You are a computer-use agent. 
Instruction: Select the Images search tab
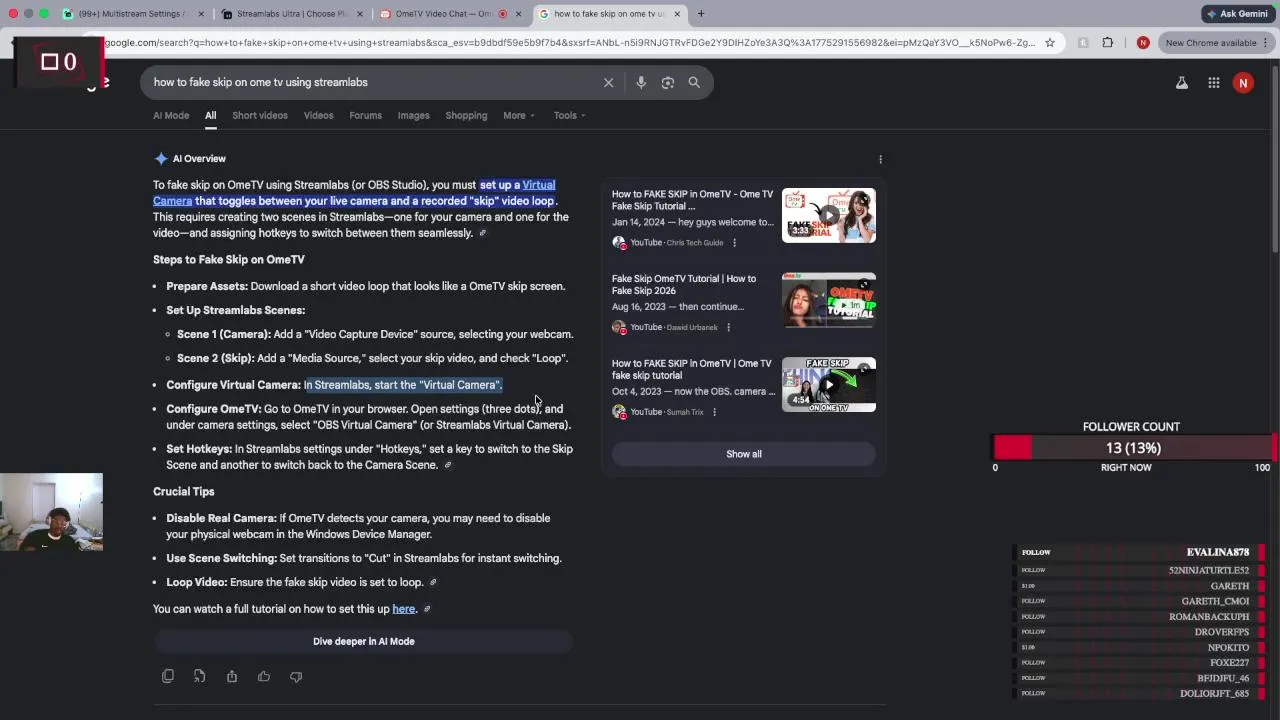coord(413,115)
